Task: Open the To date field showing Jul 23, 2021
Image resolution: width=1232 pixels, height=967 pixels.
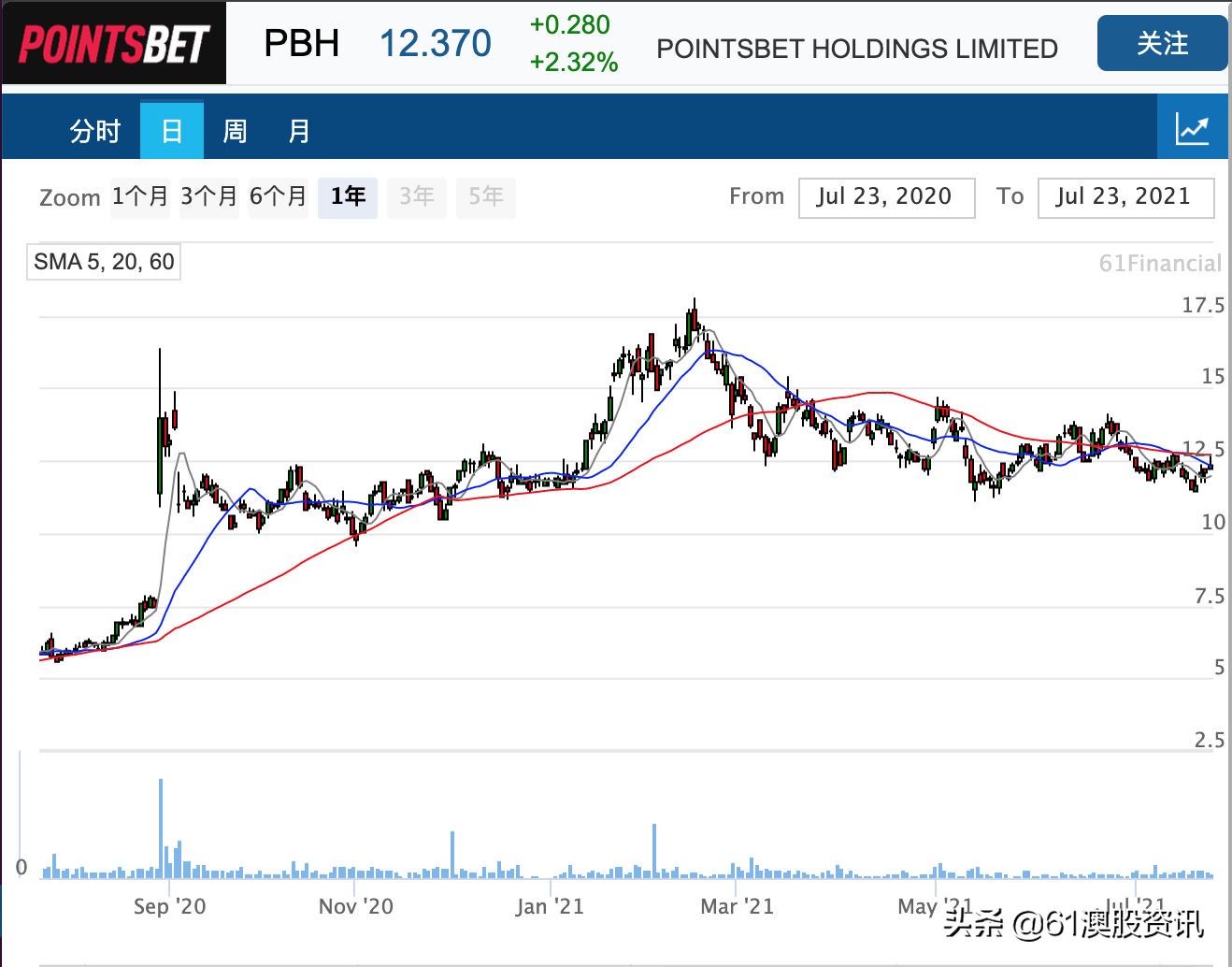Action: click(x=1125, y=197)
